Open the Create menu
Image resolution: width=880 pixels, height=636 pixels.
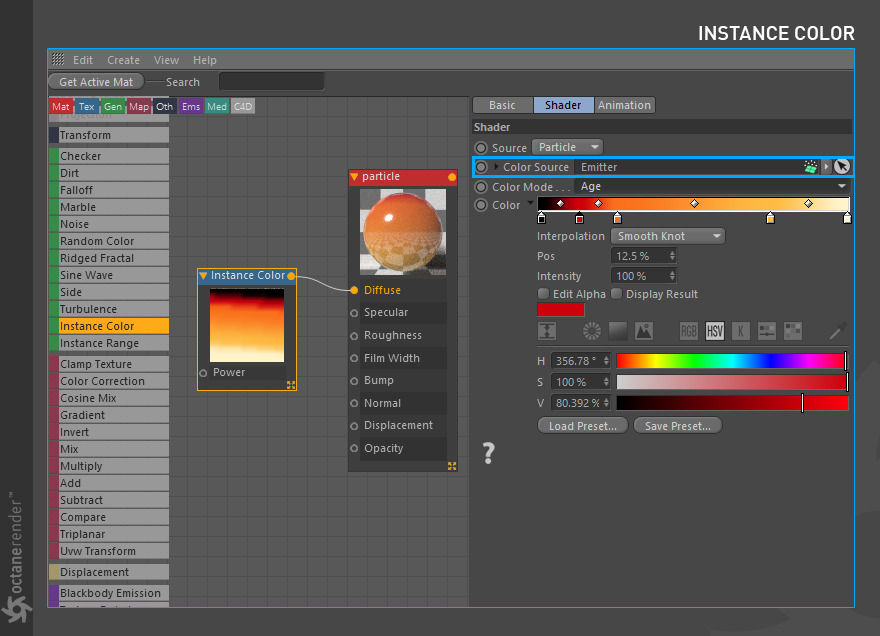(124, 60)
